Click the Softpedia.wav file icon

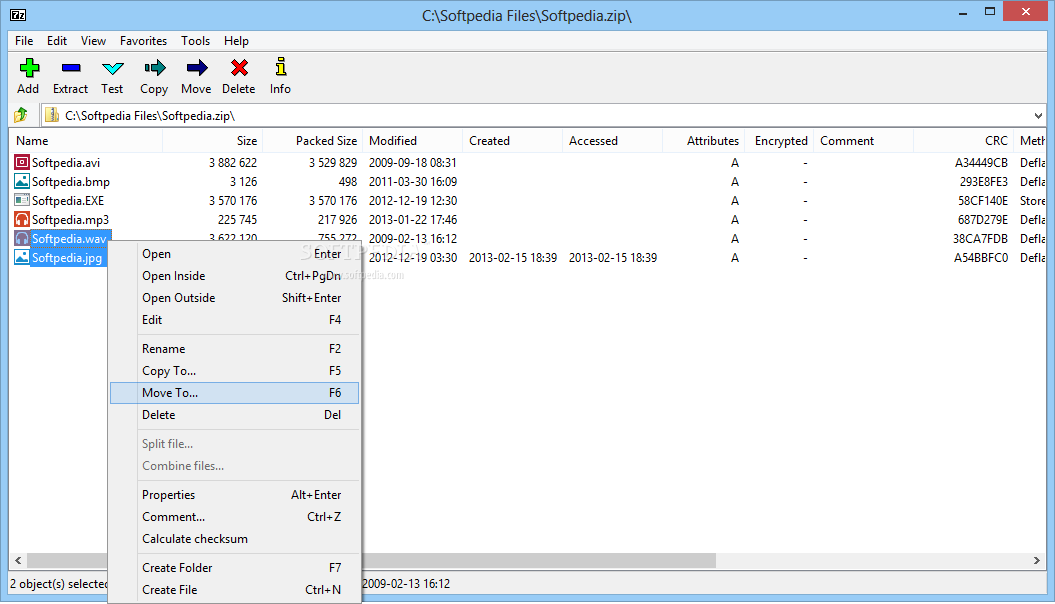pyautogui.click(x=22, y=238)
